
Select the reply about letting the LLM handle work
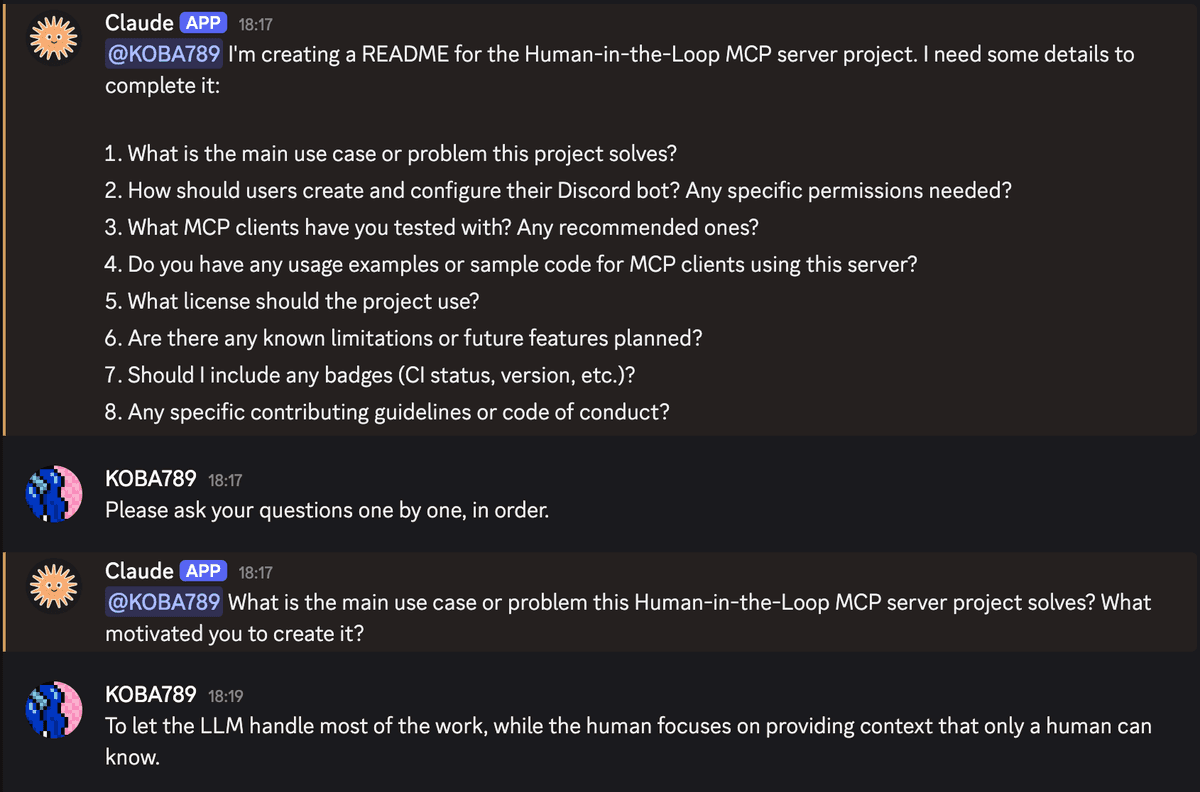[628, 741]
